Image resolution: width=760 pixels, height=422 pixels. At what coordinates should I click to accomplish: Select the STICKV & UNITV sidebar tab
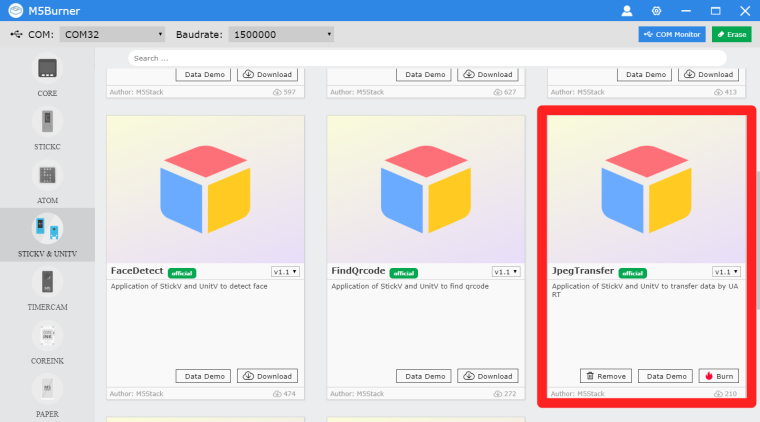click(x=48, y=235)
